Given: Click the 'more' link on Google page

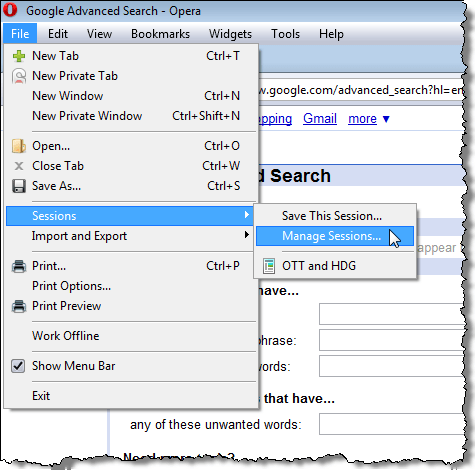Looking at the screenshot, I should (x=362, y=119).
